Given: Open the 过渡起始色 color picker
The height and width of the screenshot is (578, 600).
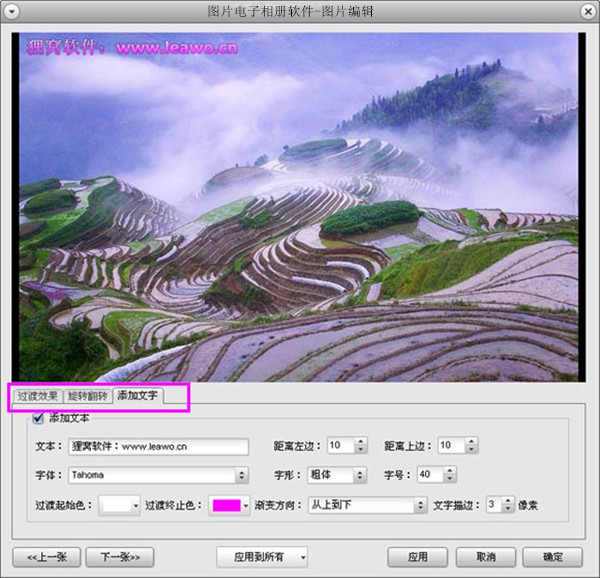Looking at the screenshot, I should [x=119, y=506].
